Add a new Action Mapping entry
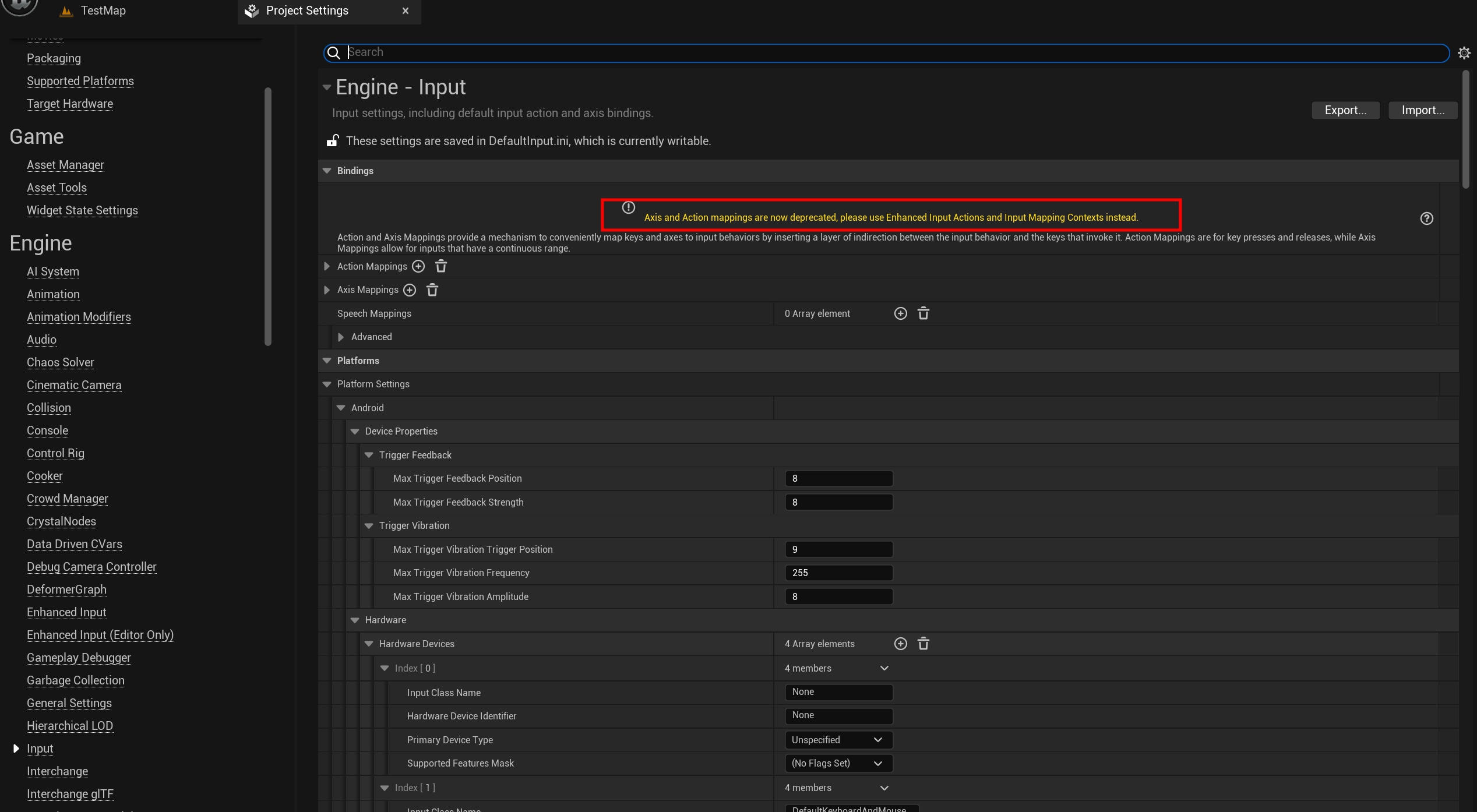 point(418,266)
